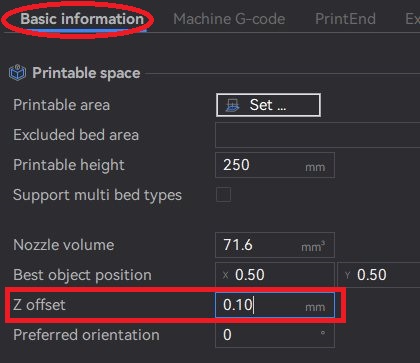Viewport: 420px width, 363px height.
Task: Click the Best object position X field
Action: pyautogui.click(x=275, y=275)
